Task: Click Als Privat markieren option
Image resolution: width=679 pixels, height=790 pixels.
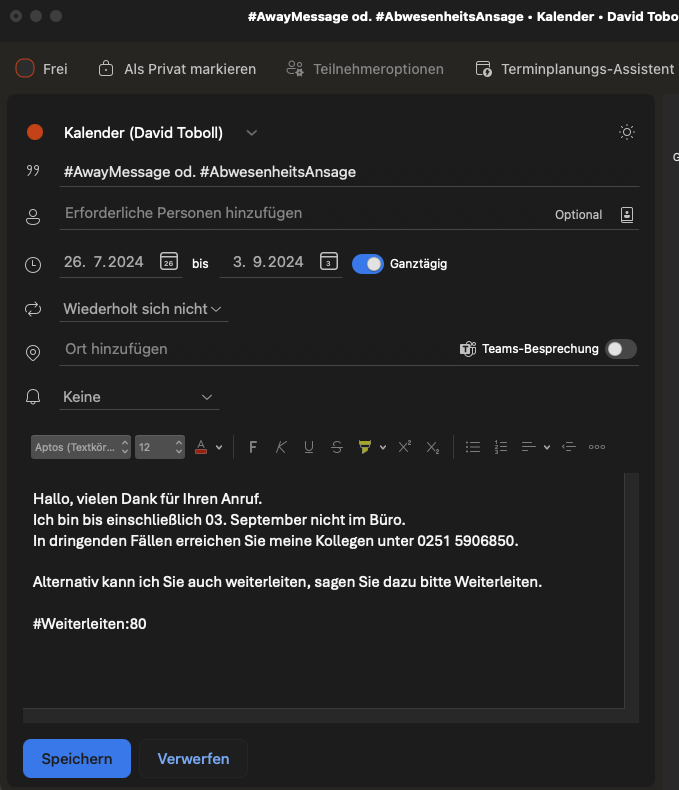Action: click(177, 69)
